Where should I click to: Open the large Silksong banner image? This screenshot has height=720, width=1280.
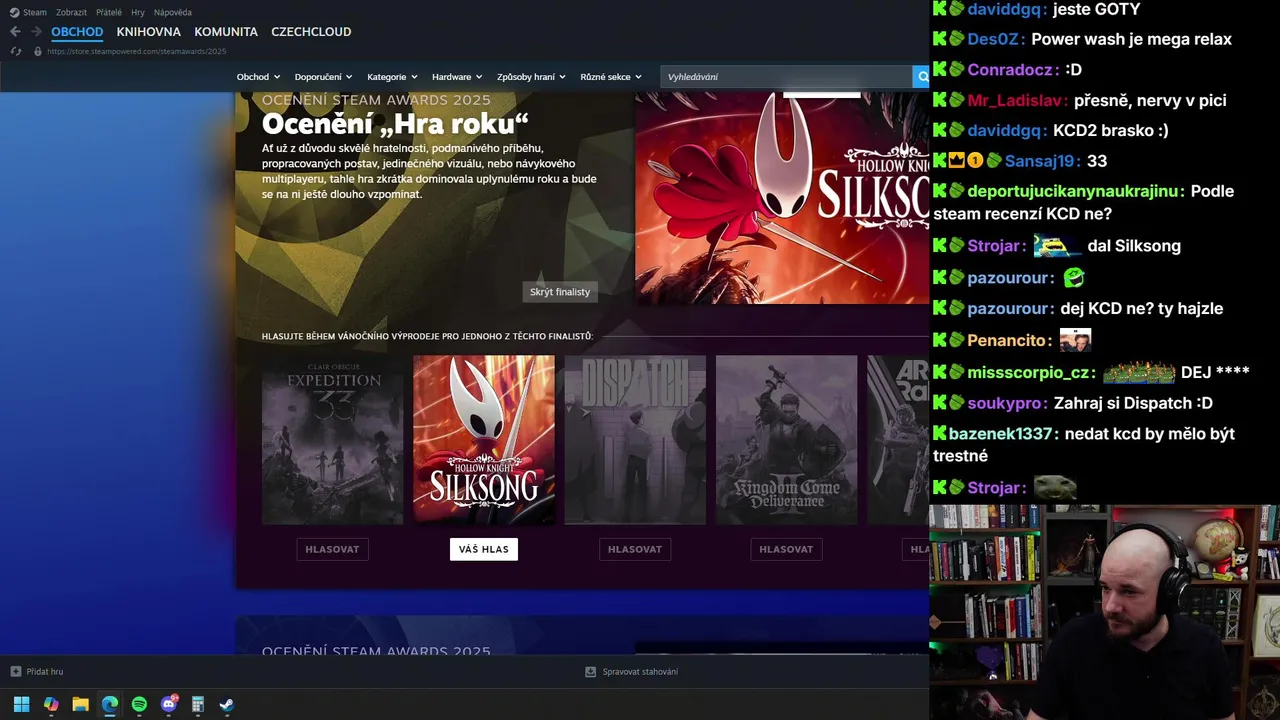[782, 198]
